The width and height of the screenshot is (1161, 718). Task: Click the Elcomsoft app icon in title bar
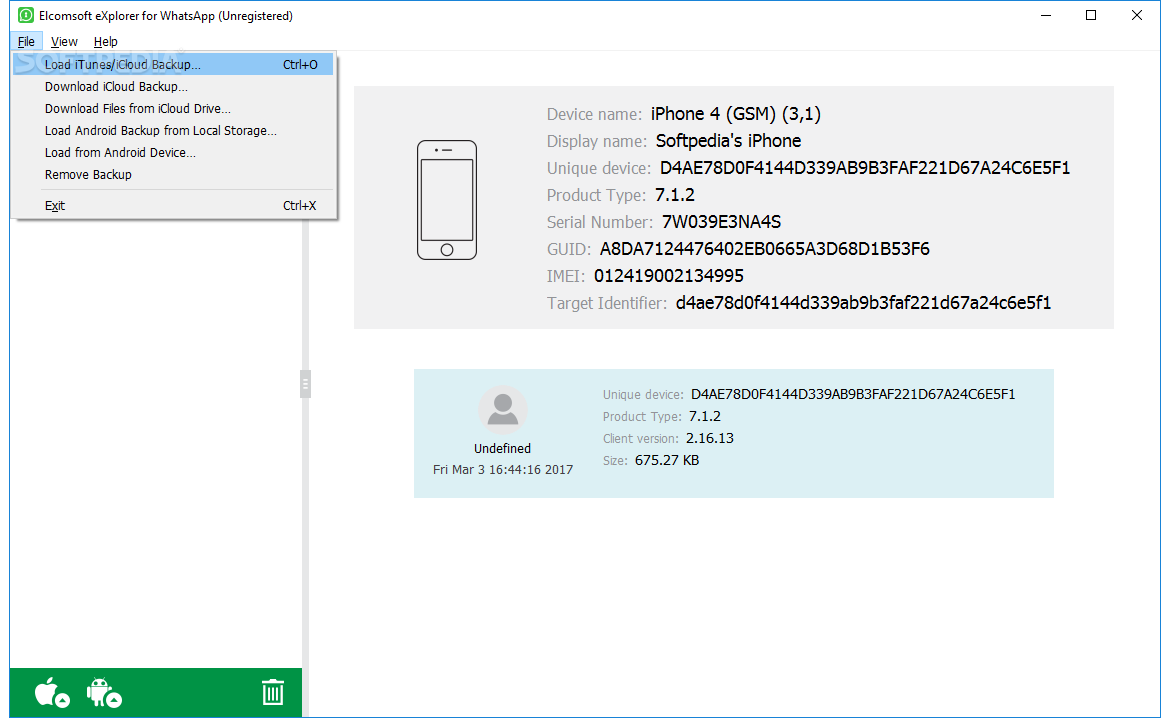[25, 16]
